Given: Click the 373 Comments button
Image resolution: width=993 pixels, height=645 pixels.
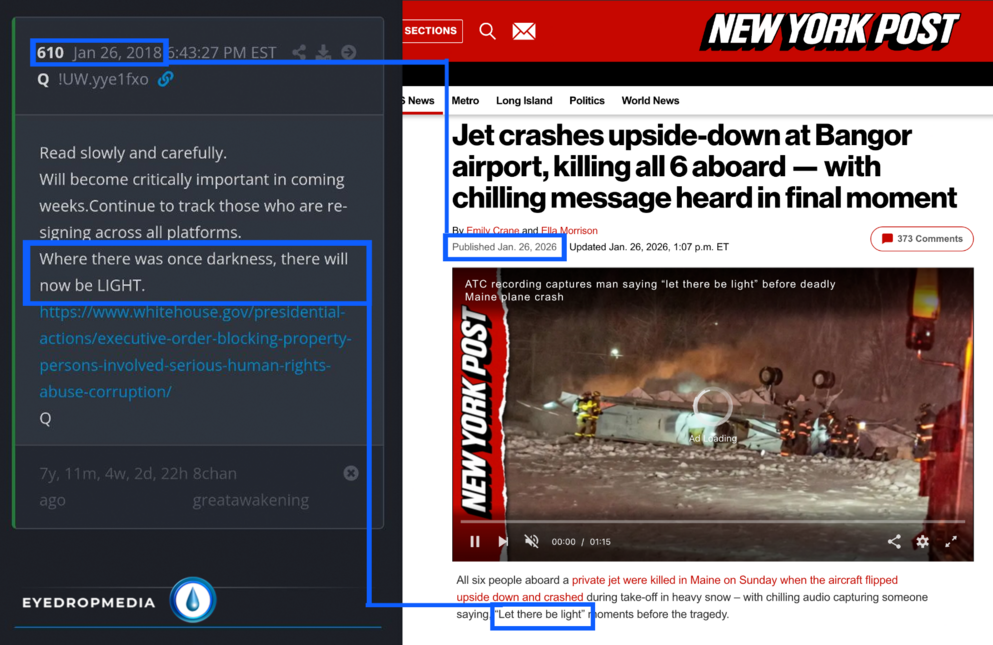Looking at the screenshot, I should click(921, 239).
